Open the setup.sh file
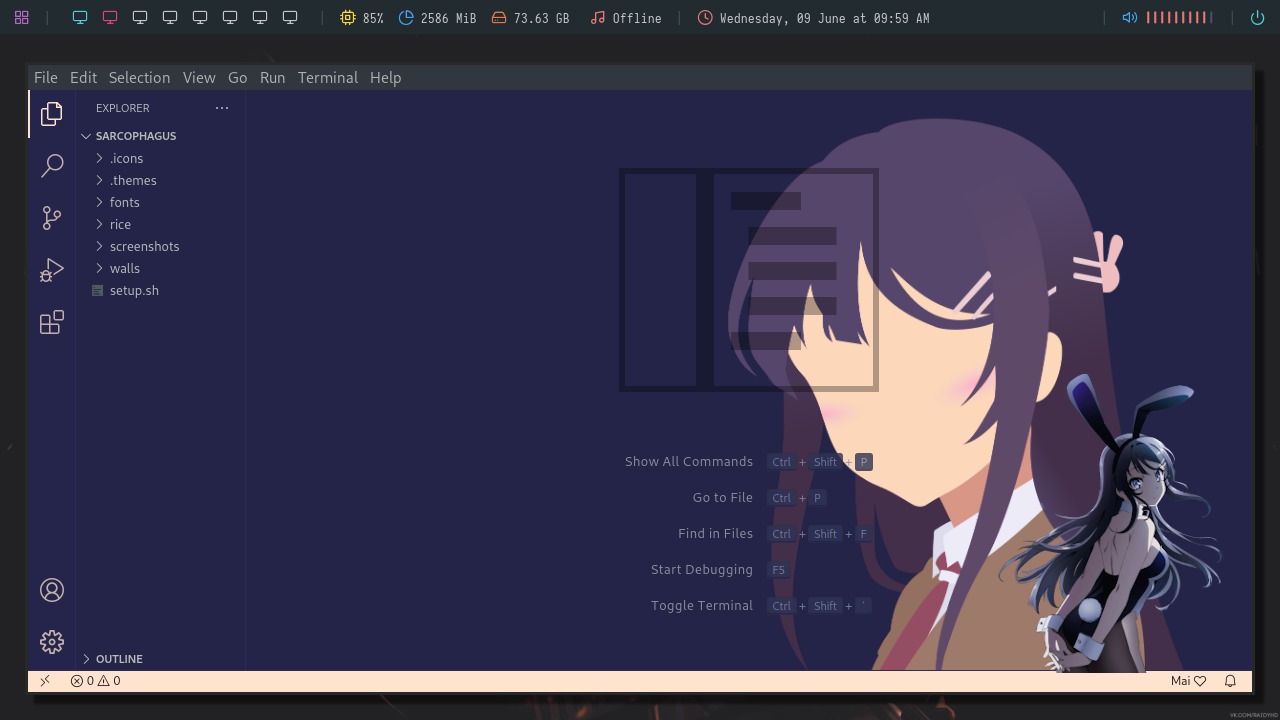 tap(134, 290)
